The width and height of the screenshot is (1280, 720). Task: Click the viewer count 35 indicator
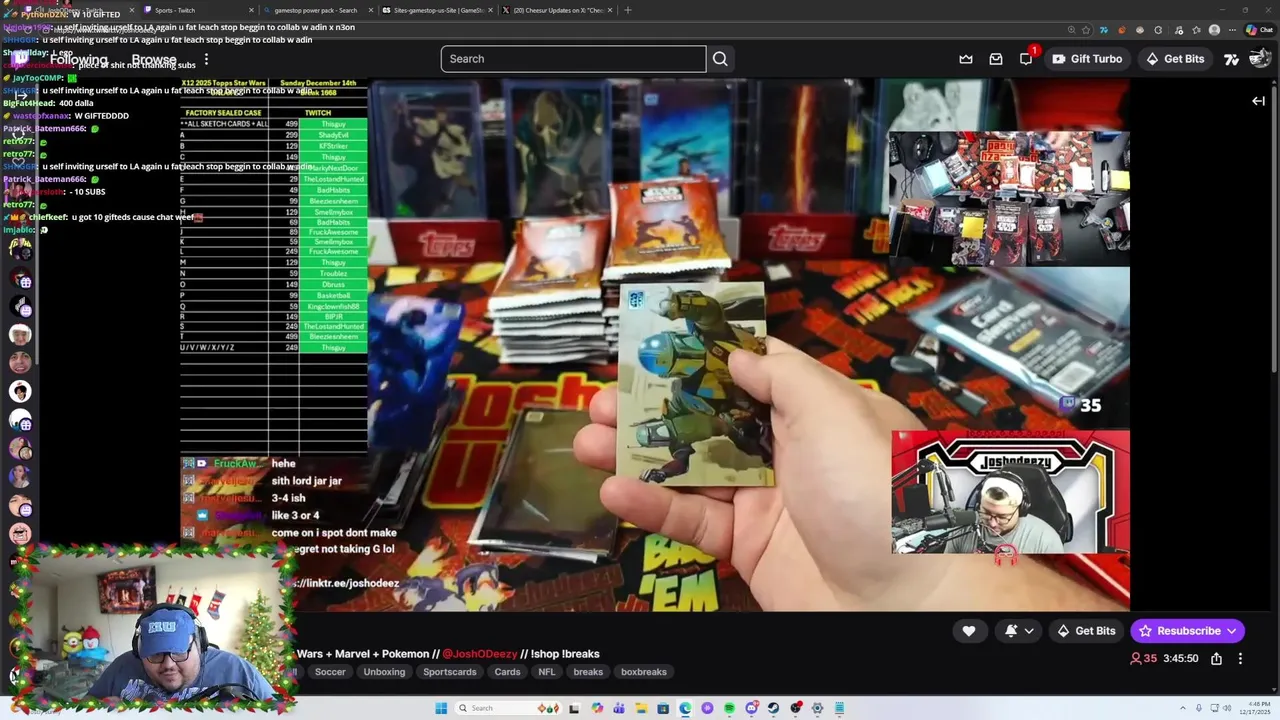1145,658
